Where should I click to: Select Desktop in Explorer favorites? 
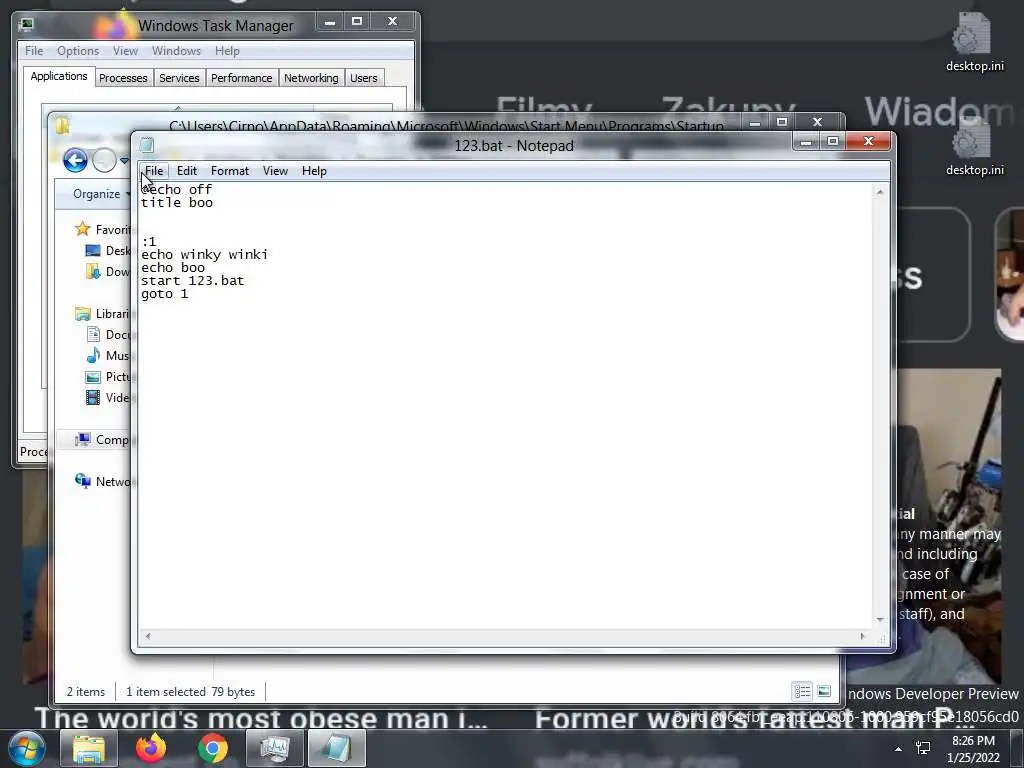[x=108, y=251]
